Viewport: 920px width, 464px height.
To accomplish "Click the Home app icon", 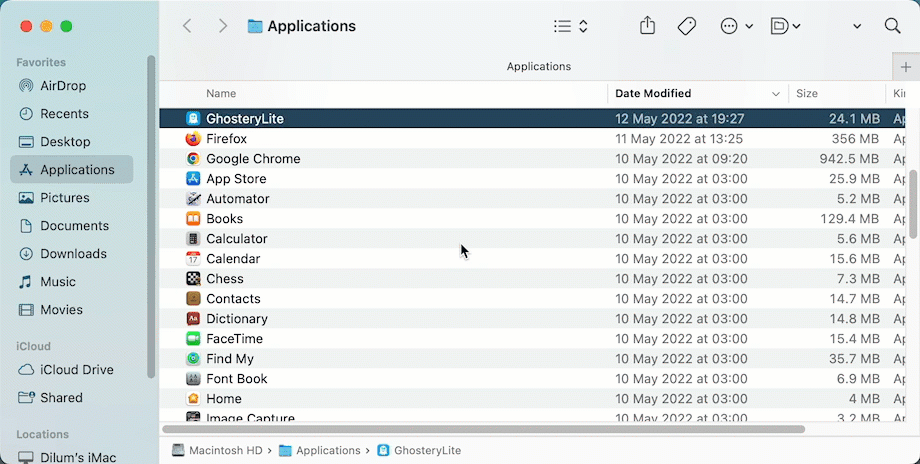I will (x=193, y=398).
